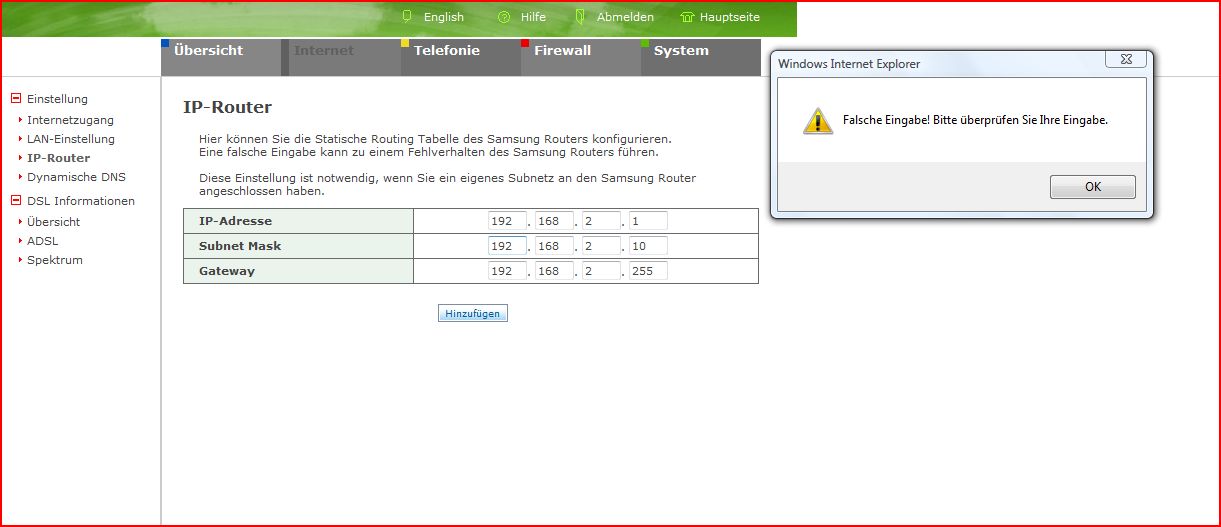Screen dimensions: 1221x527
Task: Open the Internet tab
Action: point(341,57)
